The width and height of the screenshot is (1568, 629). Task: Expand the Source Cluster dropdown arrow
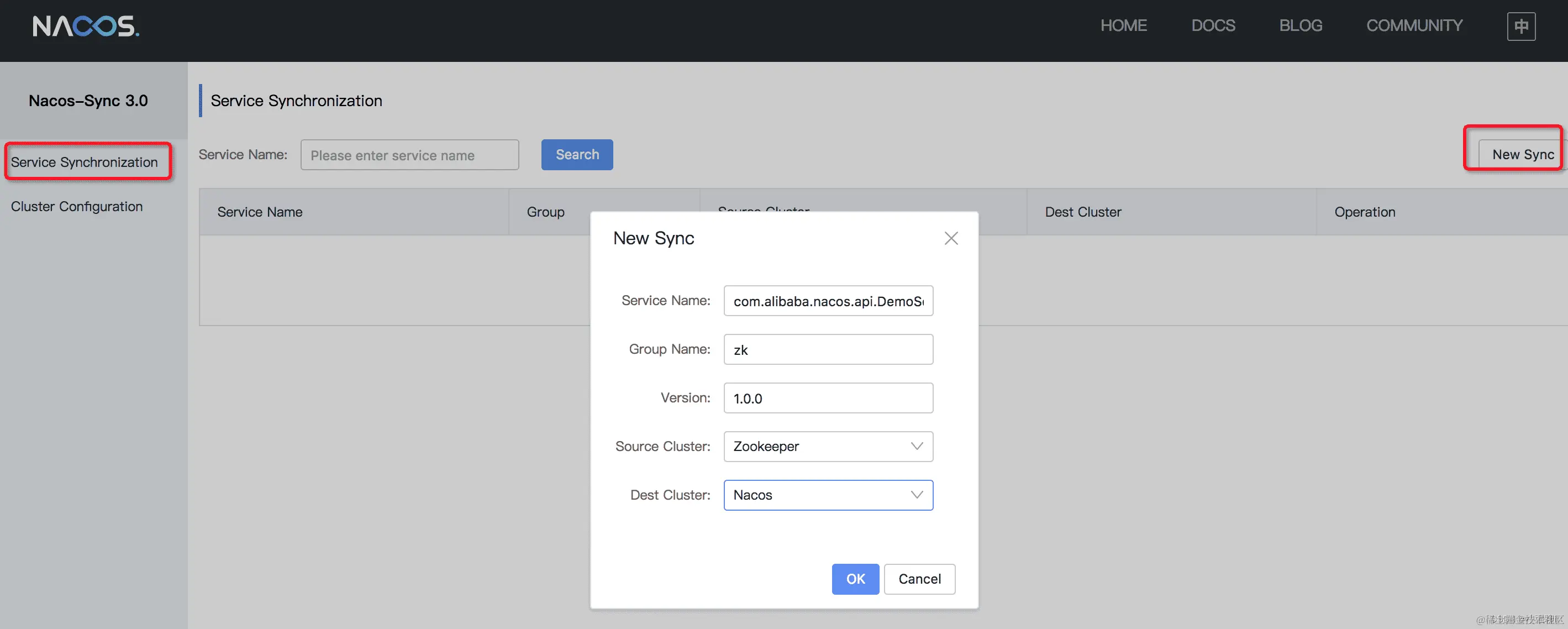pos(917,447)
